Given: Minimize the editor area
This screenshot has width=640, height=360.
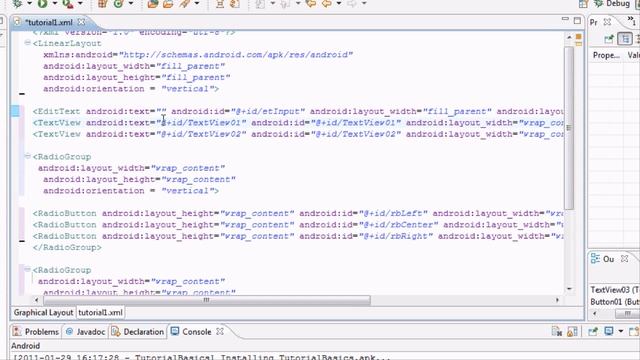Looking at the screenshot, I should (x=565, y=20).
